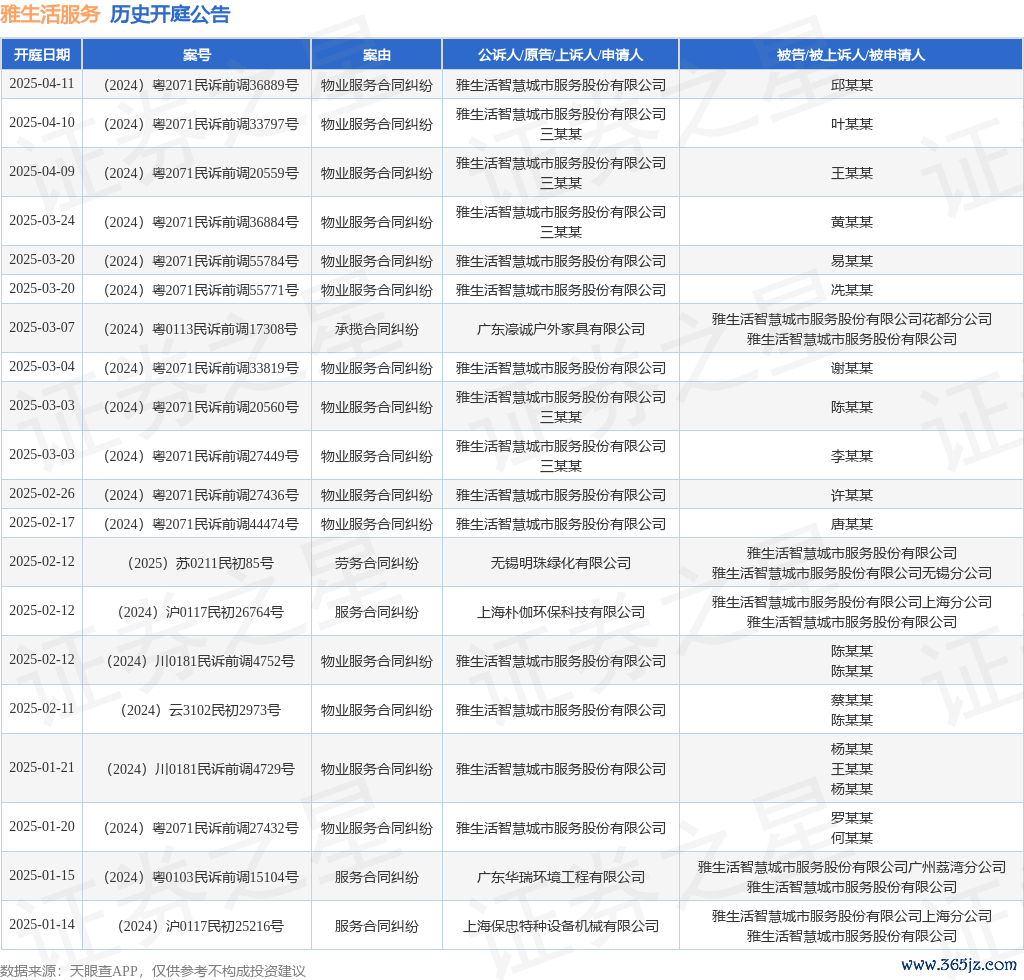This screenshot has width=1024, height=980.
Task: Click case number 粤2071民诉前调20559号
Action: (x=200, y=173)
